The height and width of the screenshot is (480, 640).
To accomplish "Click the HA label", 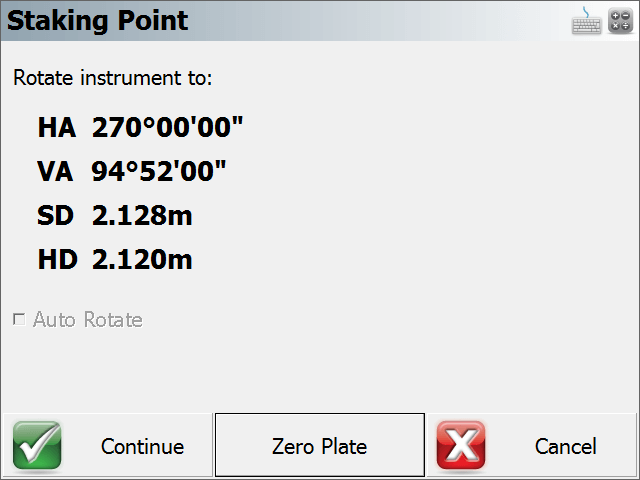I will point(57,127).
